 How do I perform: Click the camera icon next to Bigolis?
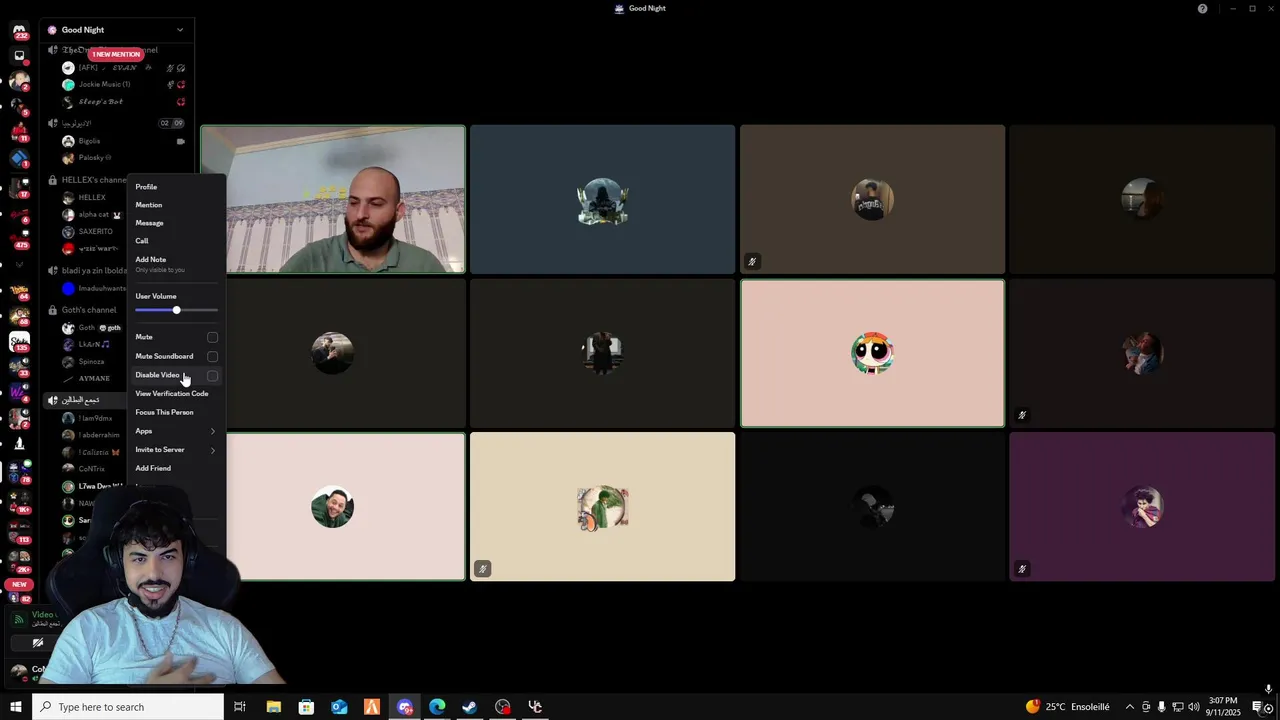[181, 141]
